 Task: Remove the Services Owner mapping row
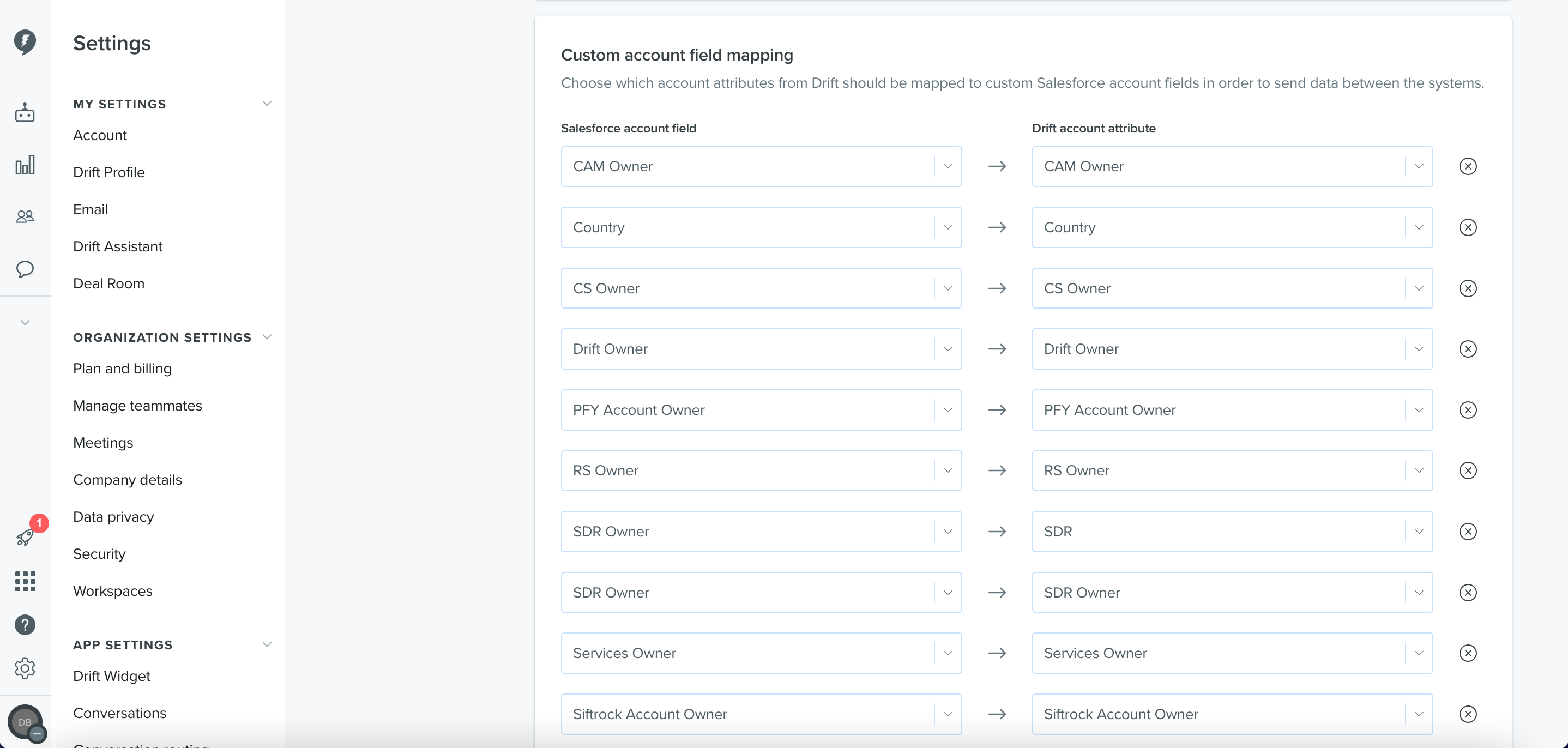point(1468,653)
